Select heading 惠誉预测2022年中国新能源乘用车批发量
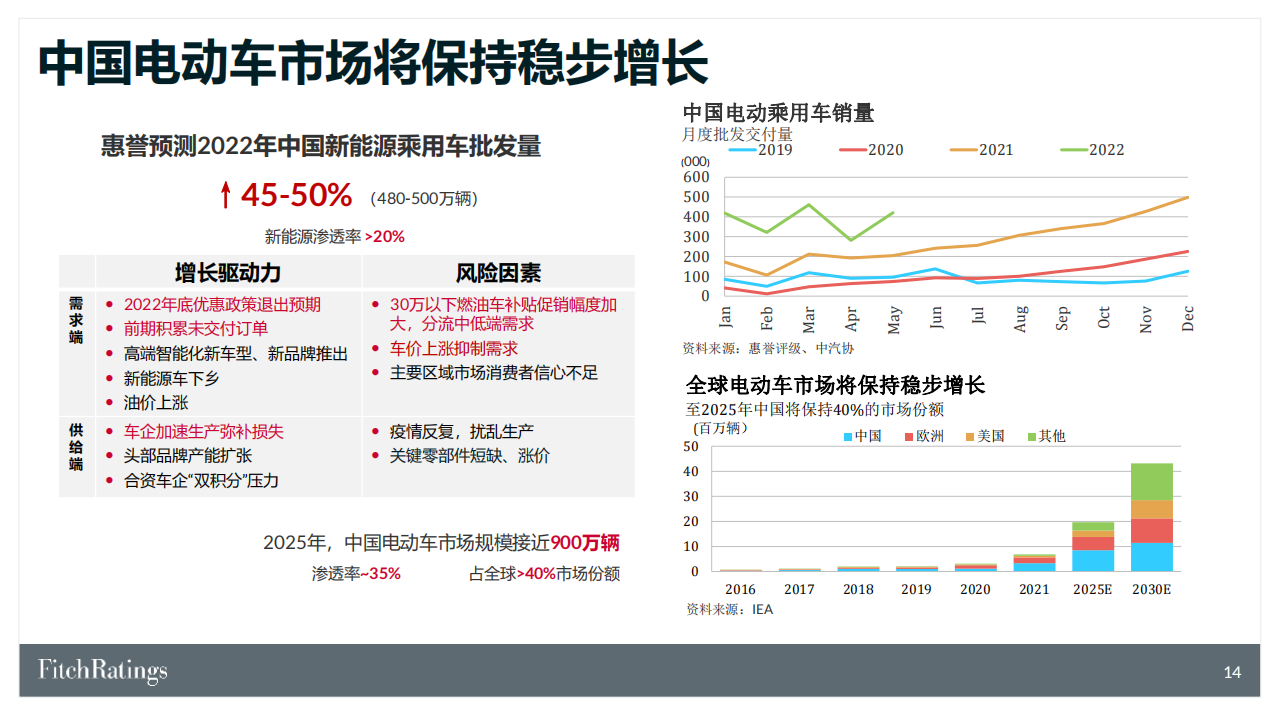Screen dimensions: 1280x720 (x=321, y=147)
